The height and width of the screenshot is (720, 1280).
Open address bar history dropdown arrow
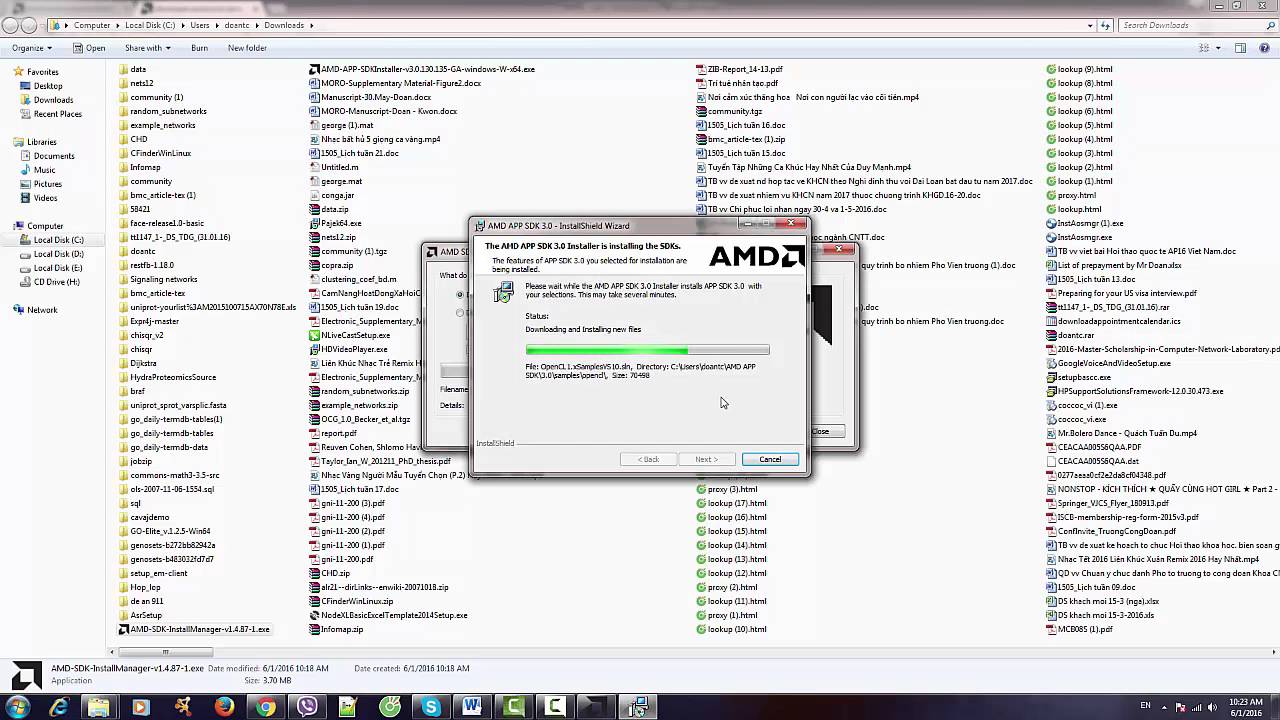pyautogui.click(x=1088, y=25)
